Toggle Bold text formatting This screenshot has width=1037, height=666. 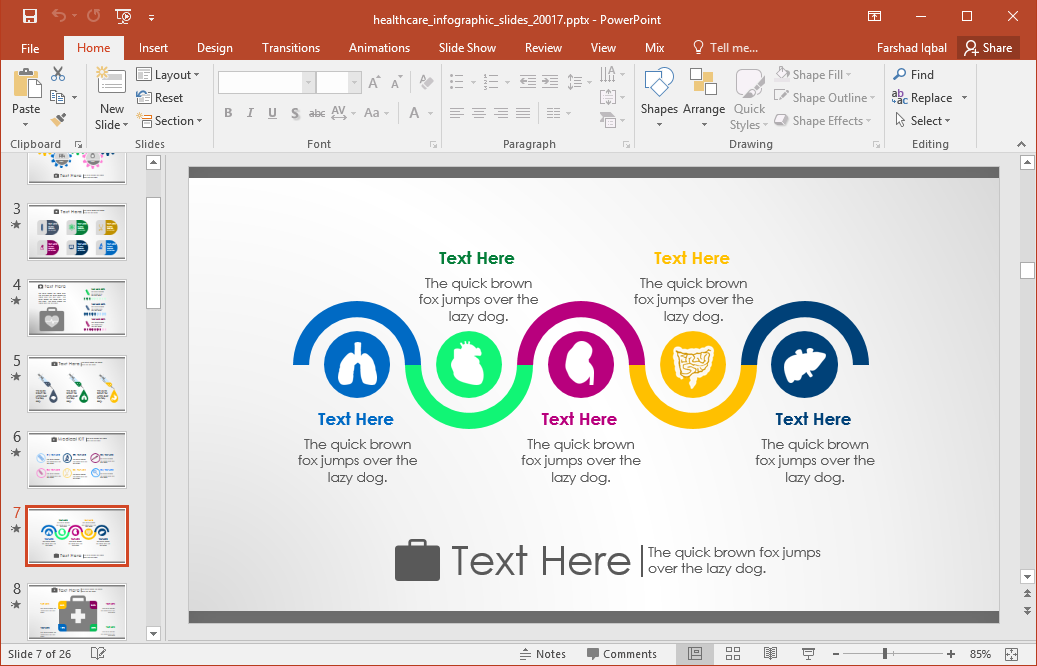point(228,113)
